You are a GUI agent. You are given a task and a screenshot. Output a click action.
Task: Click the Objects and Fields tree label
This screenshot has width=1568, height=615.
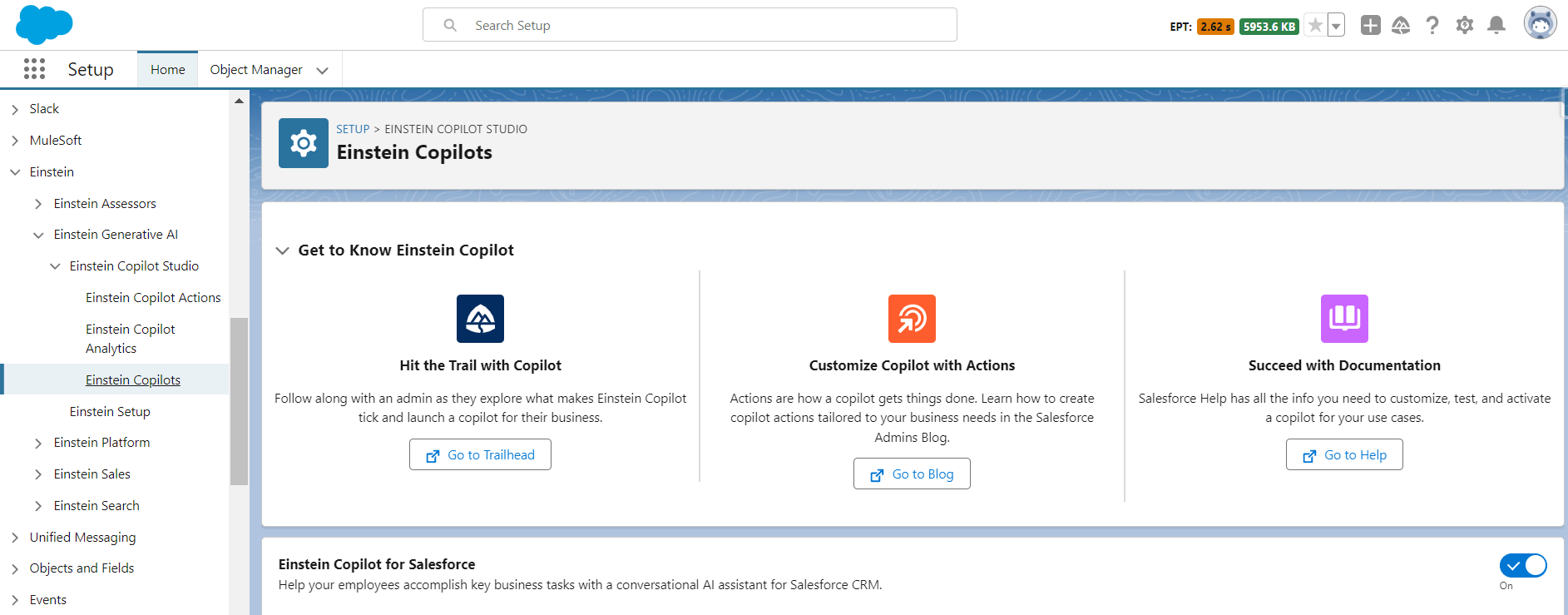(82, 568)
